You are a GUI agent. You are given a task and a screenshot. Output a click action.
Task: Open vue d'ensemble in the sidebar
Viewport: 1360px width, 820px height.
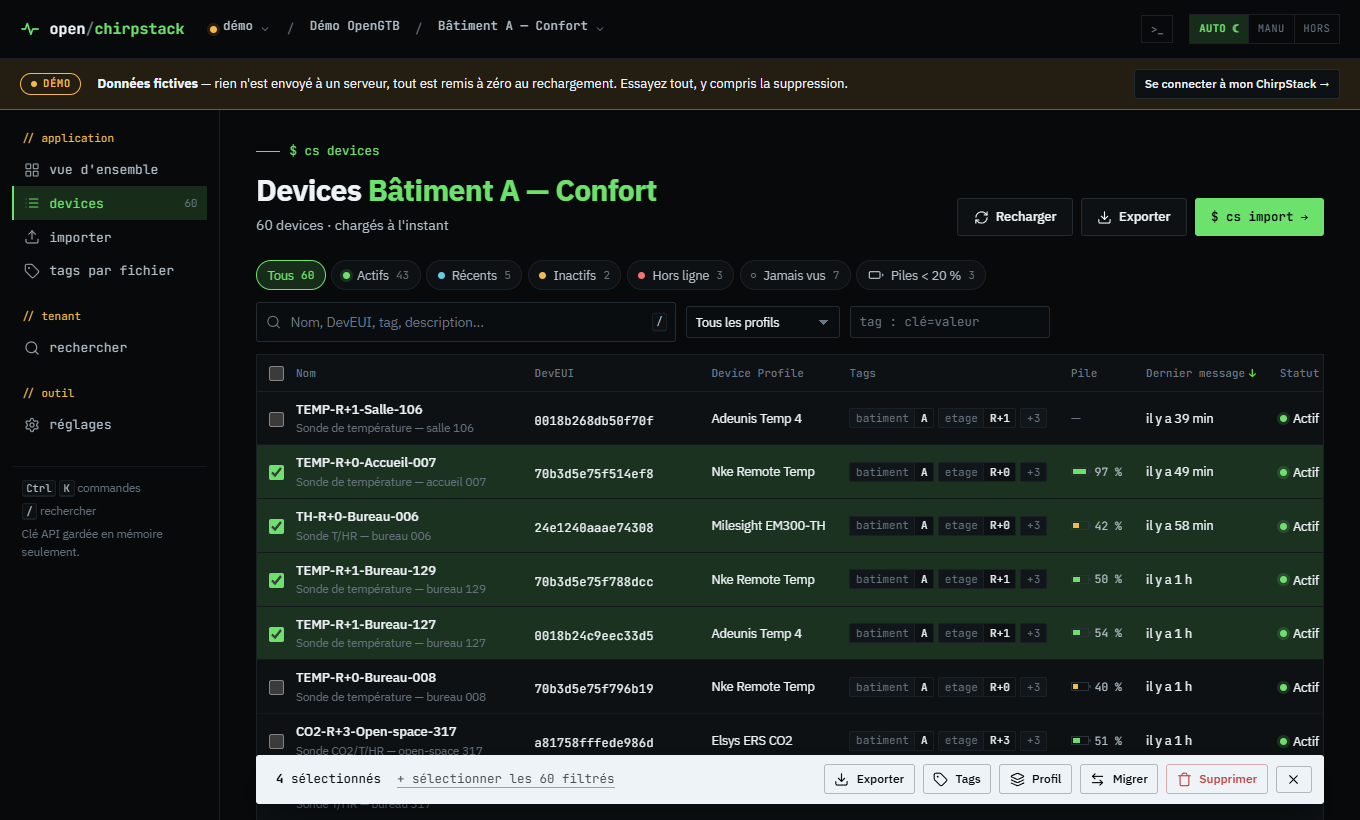pos(110,170)
